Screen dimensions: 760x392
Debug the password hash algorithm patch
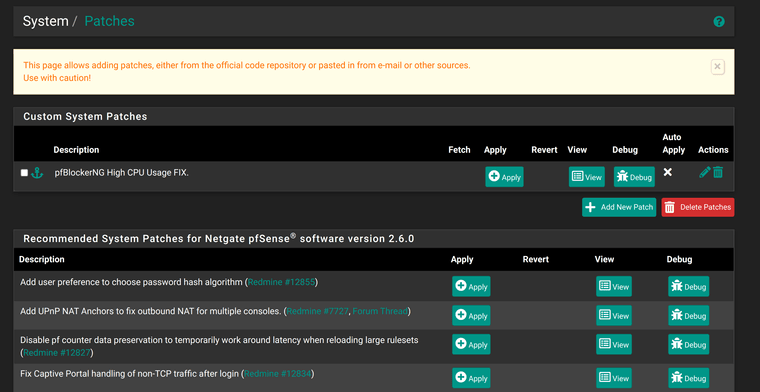(x=688, y=286)
